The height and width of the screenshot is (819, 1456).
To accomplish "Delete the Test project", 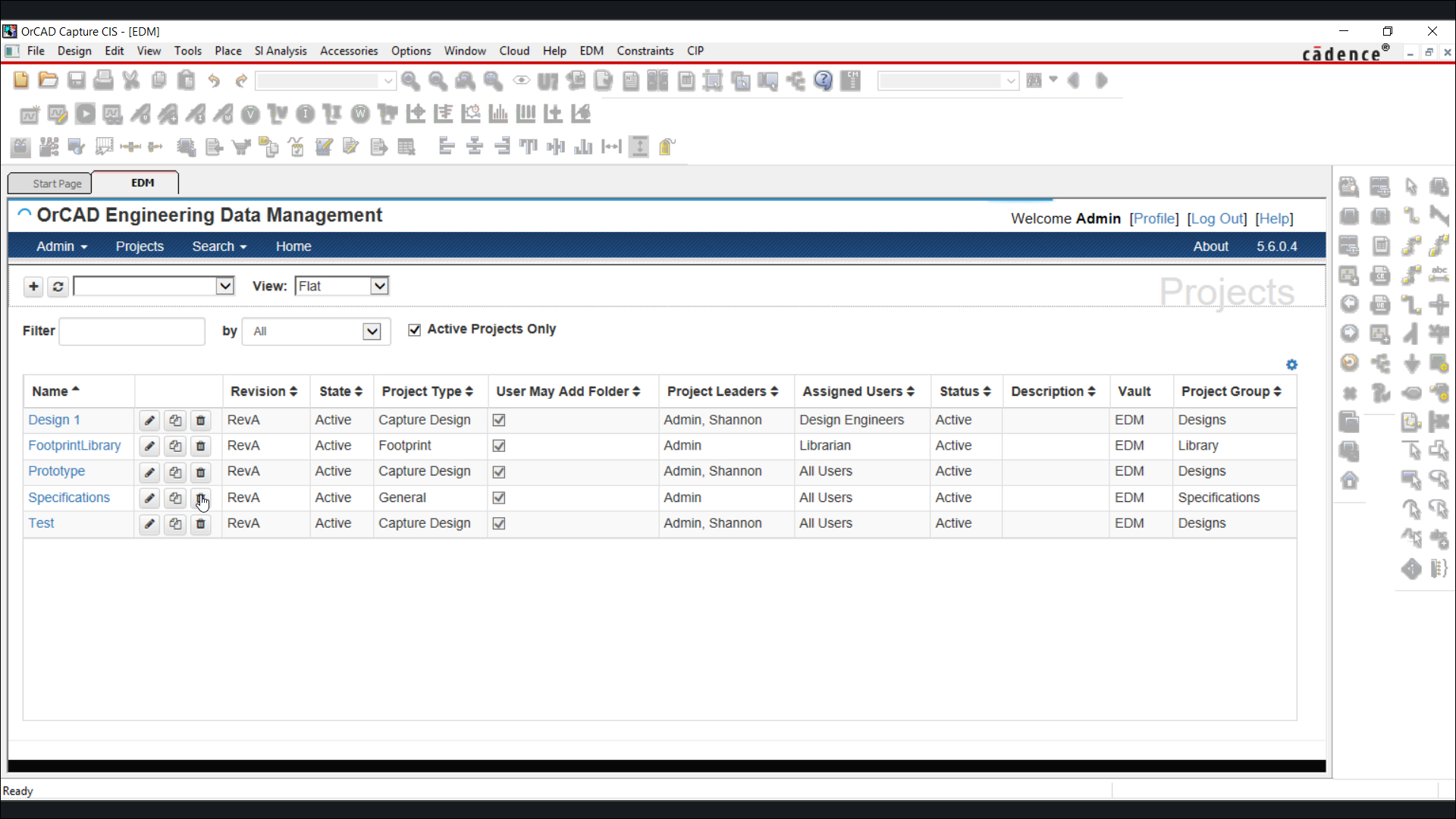I will coord(201,524).
